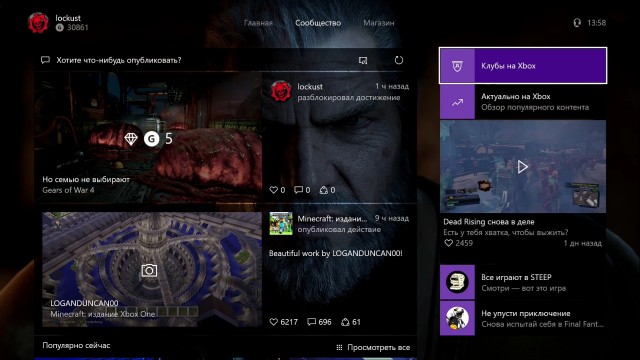Play the Dead Rising video

[x=523, y=167]
